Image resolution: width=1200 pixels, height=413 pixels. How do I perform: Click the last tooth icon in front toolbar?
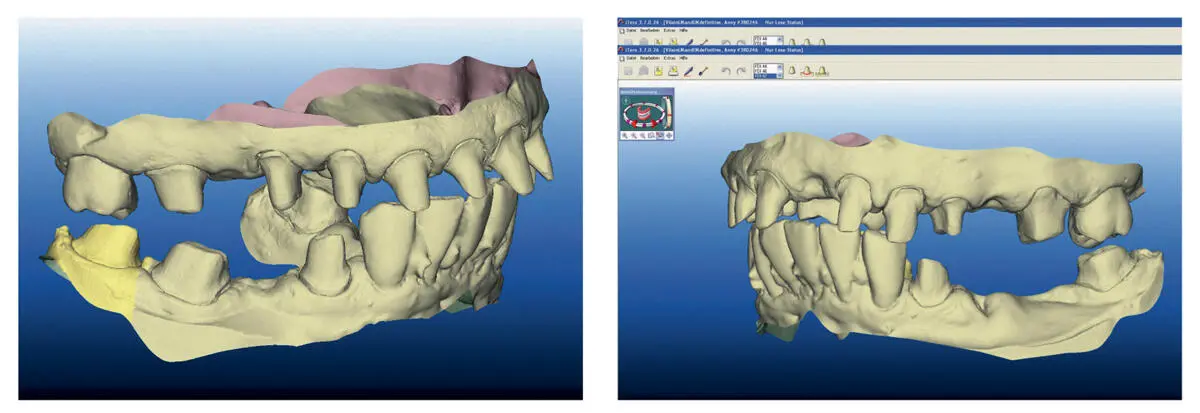tap(822, 71)
